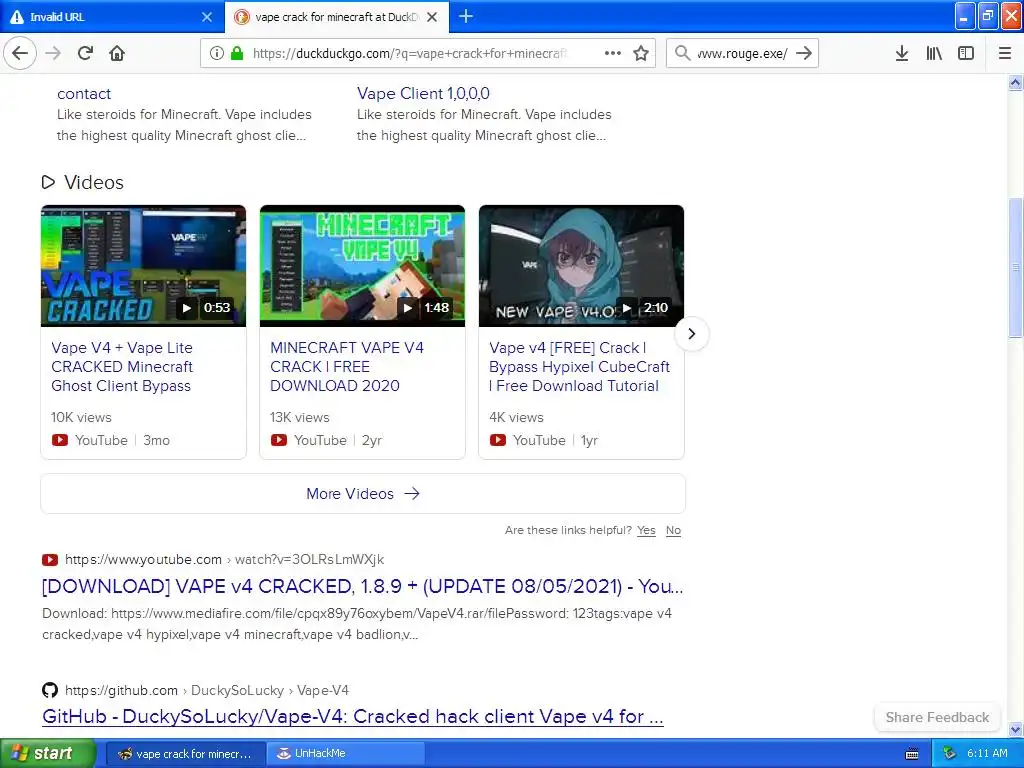Screen dimensions: 1024x768
Task: Switch to UnHackMe in taskbar
Action: (x=346, y=754)
